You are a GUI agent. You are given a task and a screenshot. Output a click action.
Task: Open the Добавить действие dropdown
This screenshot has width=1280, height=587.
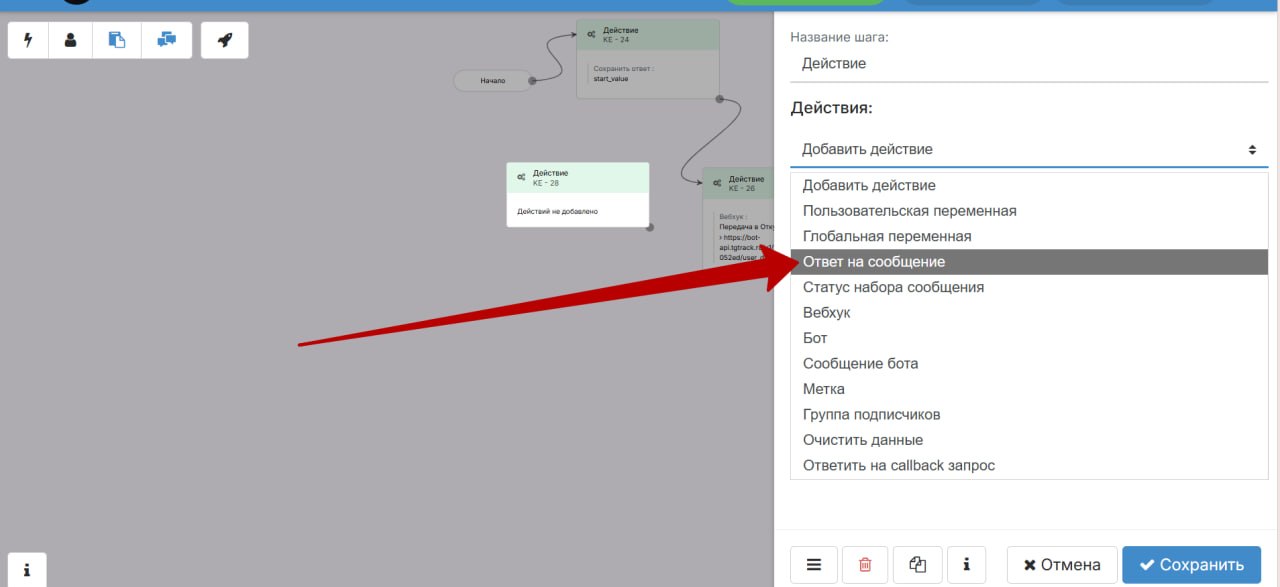1029,149
